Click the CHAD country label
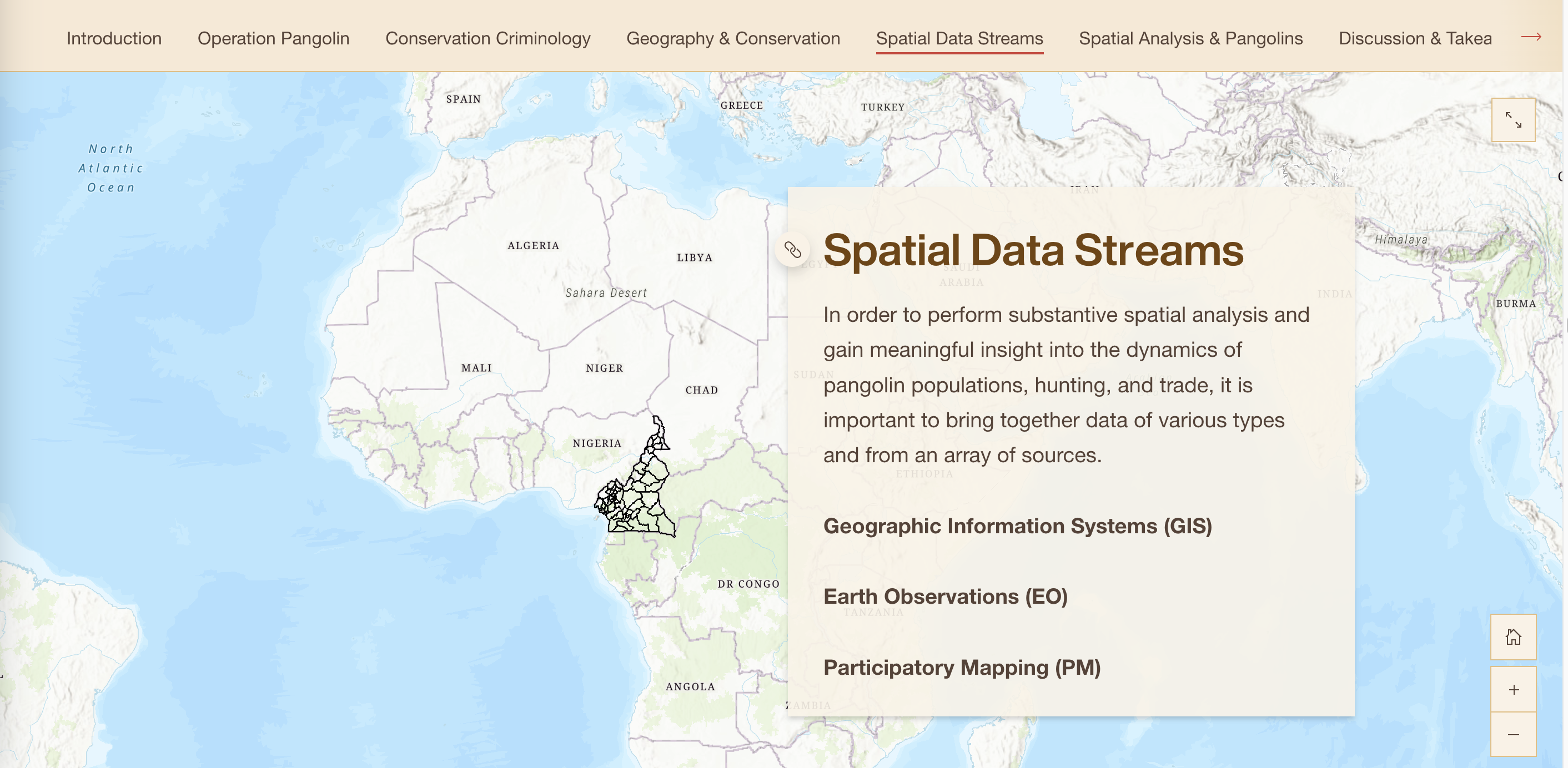Image resolution: width=1568 pixels, height=768 pixels. click(x=702, y=390)
